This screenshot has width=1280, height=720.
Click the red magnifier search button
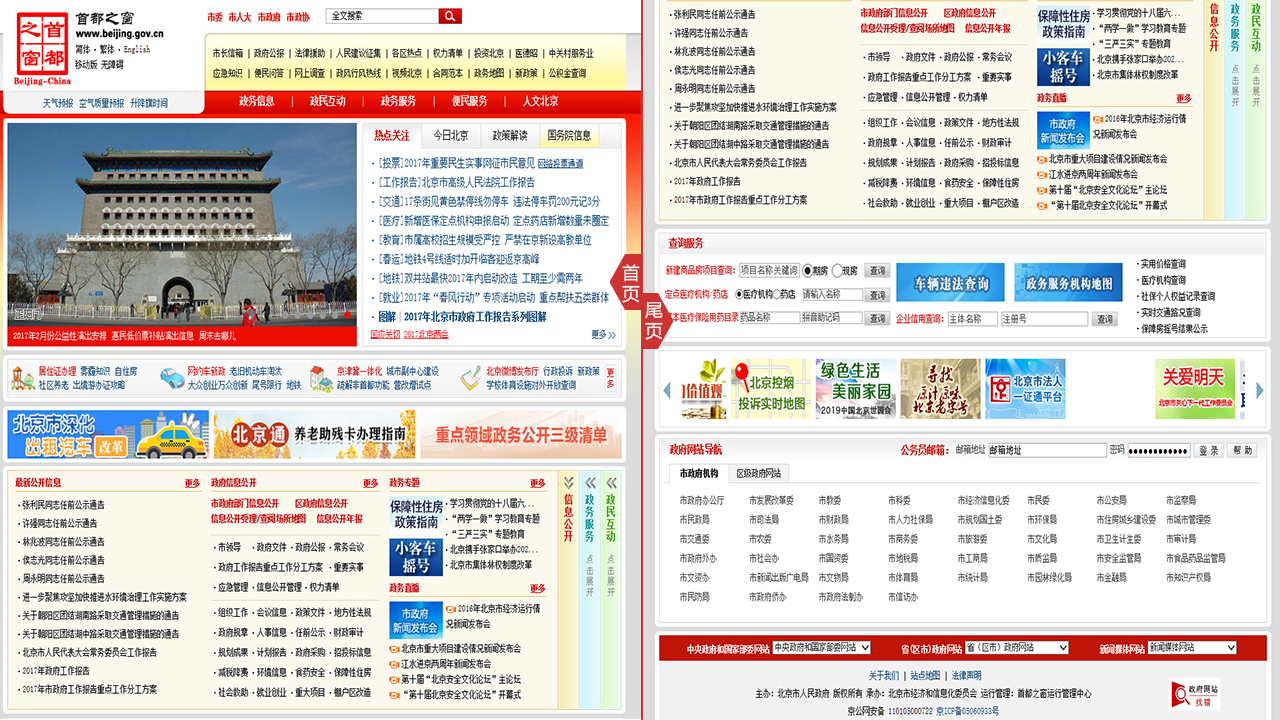[450, 16]
